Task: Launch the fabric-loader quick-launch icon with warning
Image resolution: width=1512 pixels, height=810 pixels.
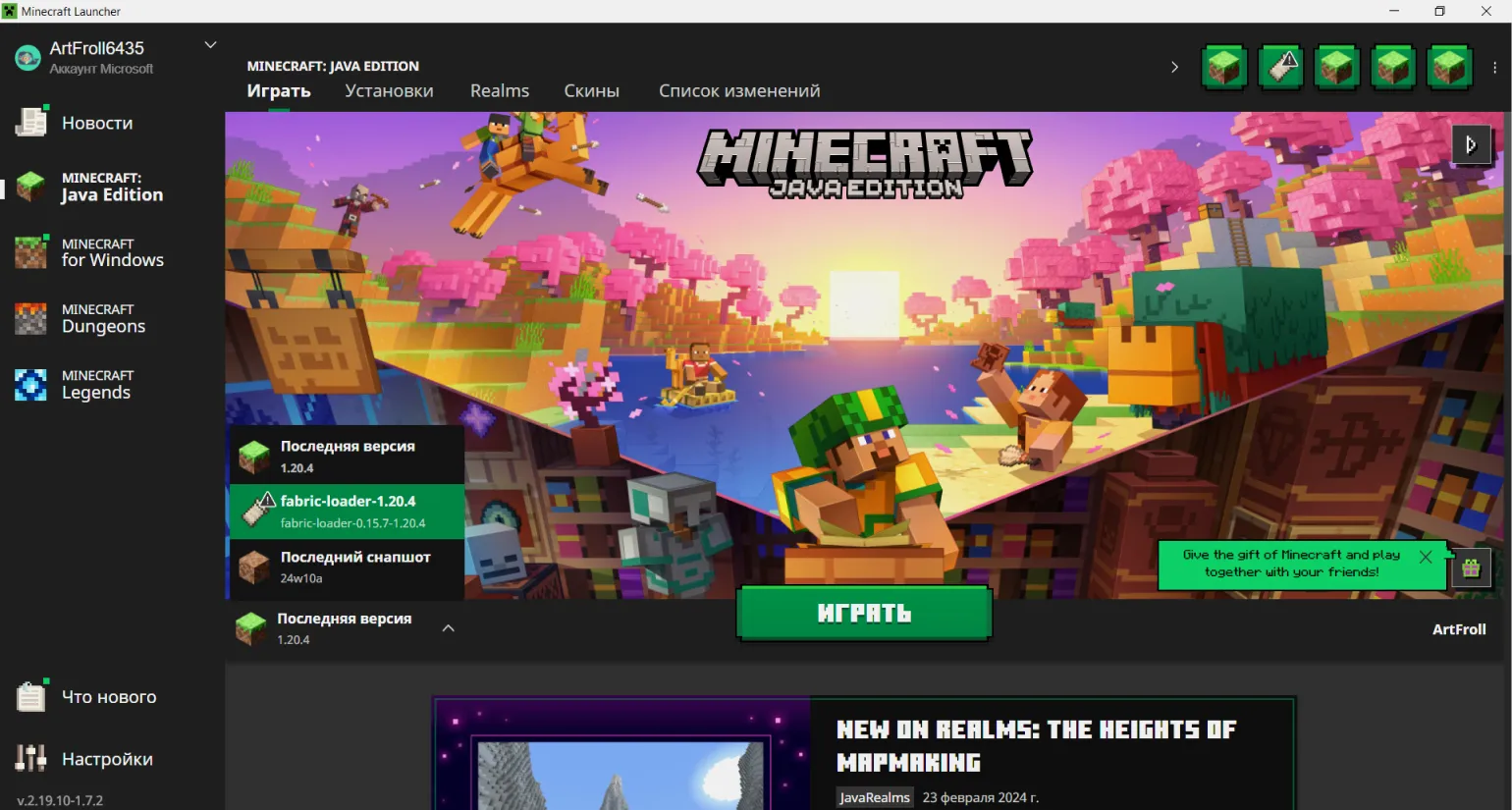Action: click(x=1280, y=68)
